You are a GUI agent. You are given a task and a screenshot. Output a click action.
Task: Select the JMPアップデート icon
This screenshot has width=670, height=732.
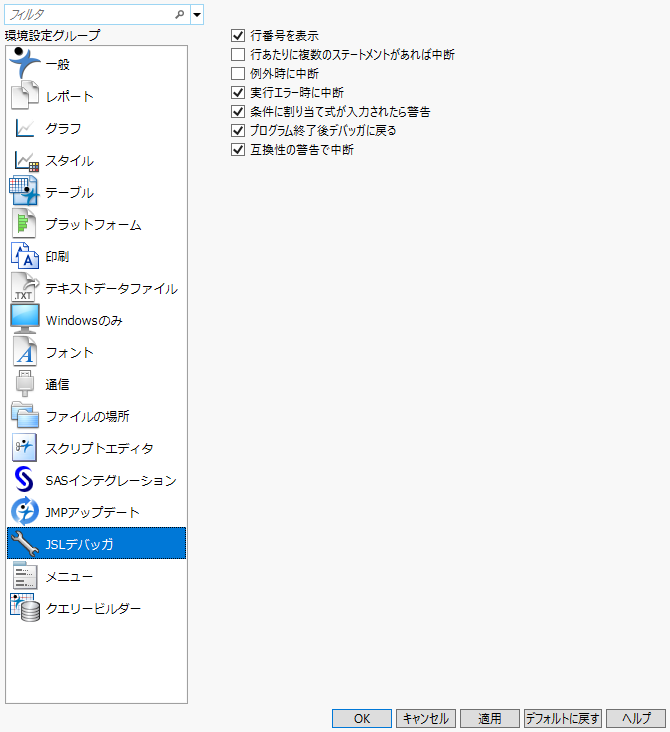(x=25, y=511)
